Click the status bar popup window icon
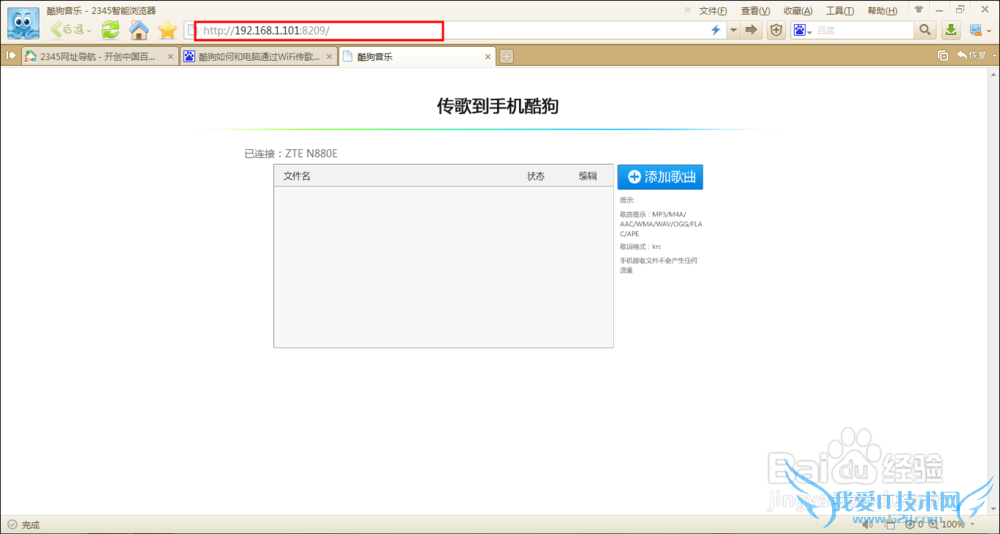 tap(890, 524)
